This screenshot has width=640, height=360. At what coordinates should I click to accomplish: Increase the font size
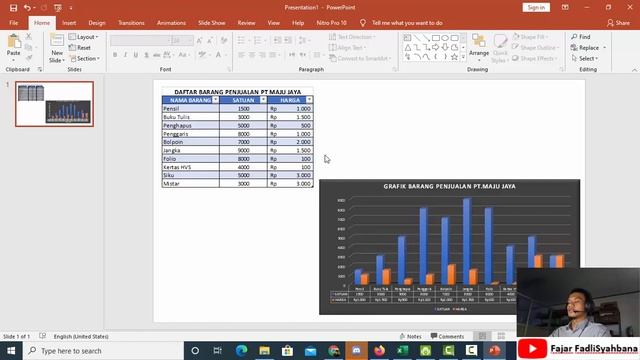coord(200,40)
